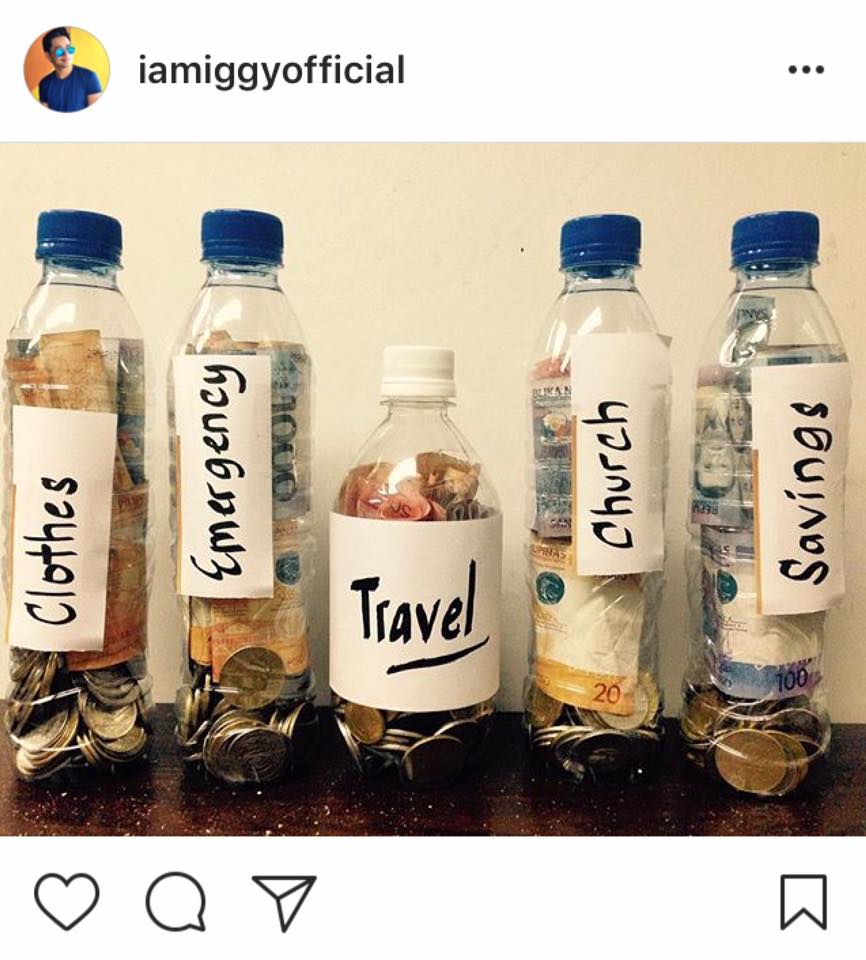This screenshot has width=866, height=960.
Task: Click the blue cap of the Savings bottle
Action: (x=775, y=239)
